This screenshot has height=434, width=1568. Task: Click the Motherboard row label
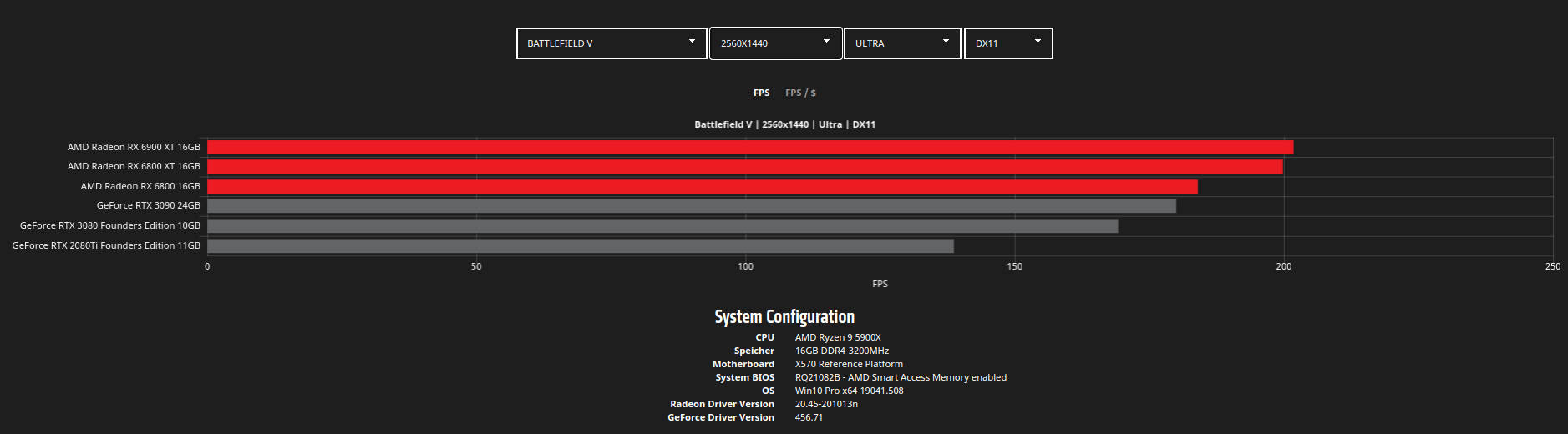pos(743,364)
